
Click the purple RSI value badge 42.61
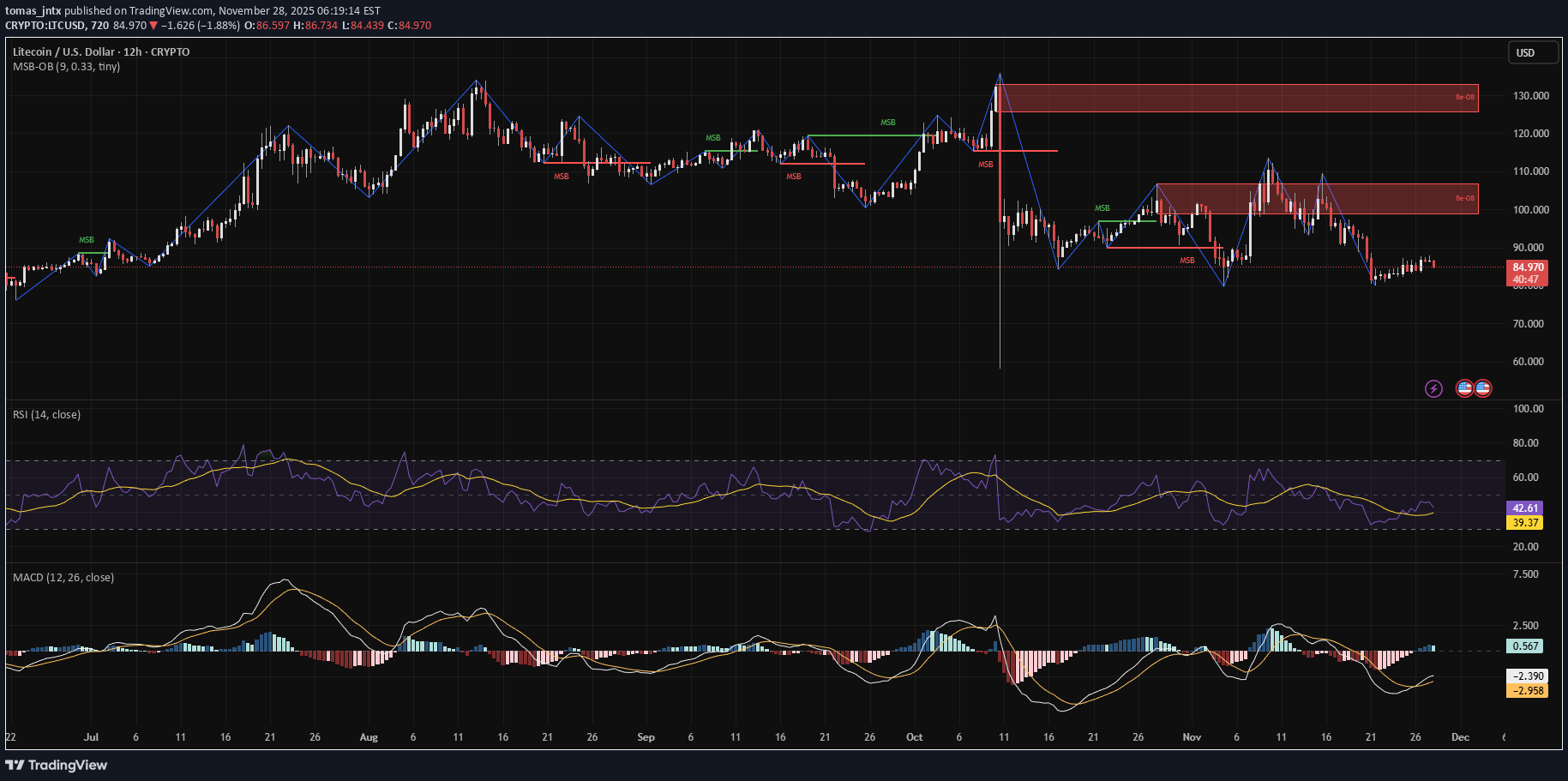click(1525, 508)
